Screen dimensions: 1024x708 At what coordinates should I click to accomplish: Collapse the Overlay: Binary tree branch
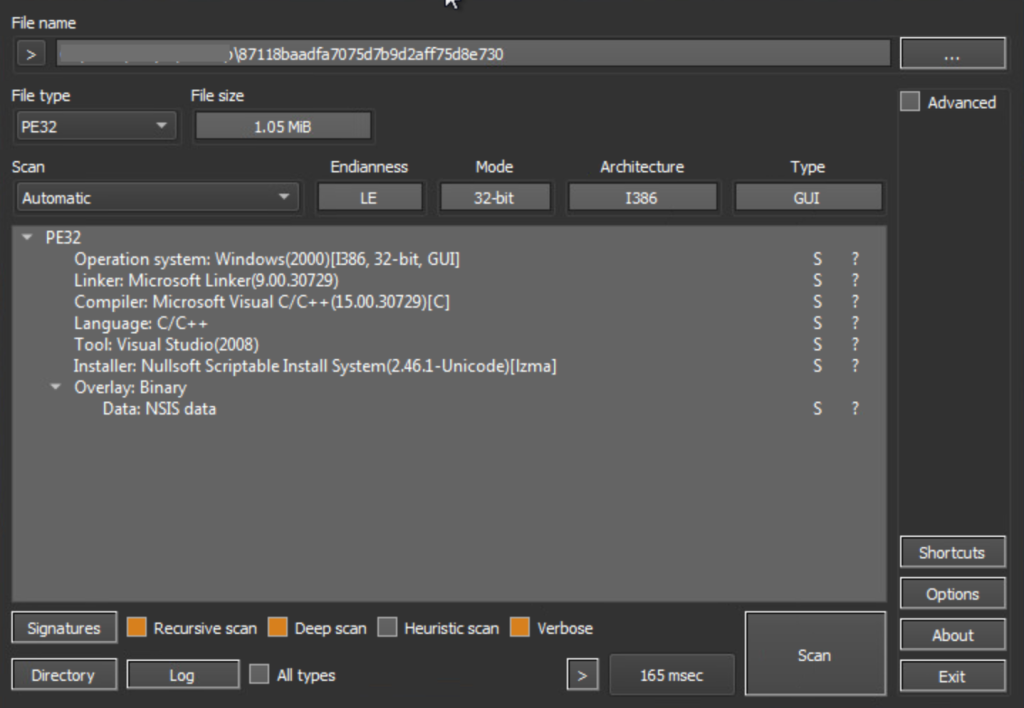pyautogui.click(x=56, y=387)
